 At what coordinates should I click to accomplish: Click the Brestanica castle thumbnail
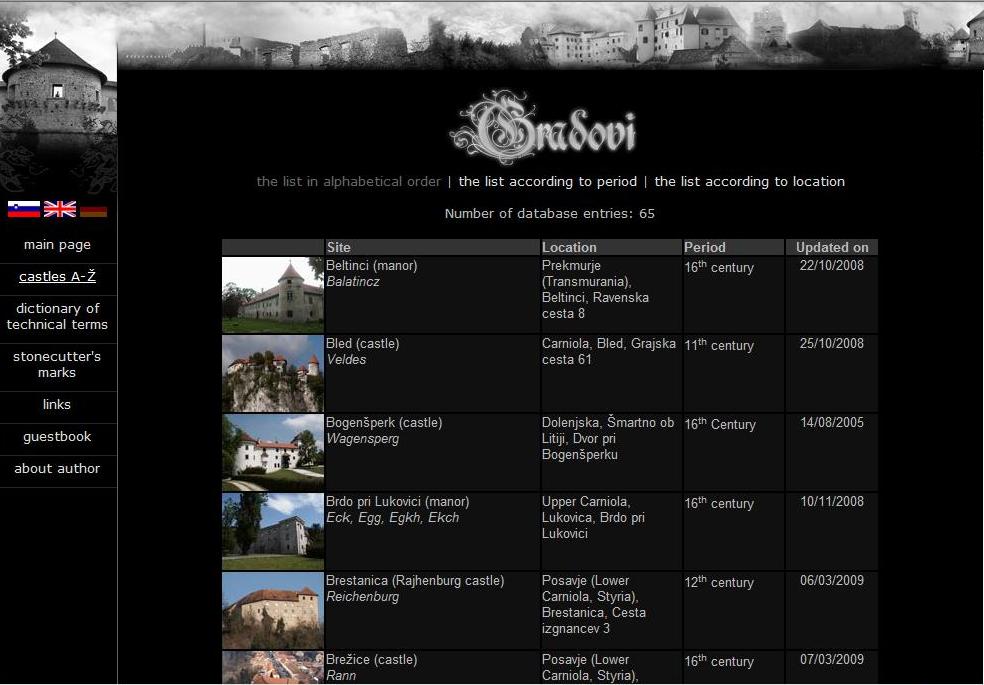tap(273, 610)
